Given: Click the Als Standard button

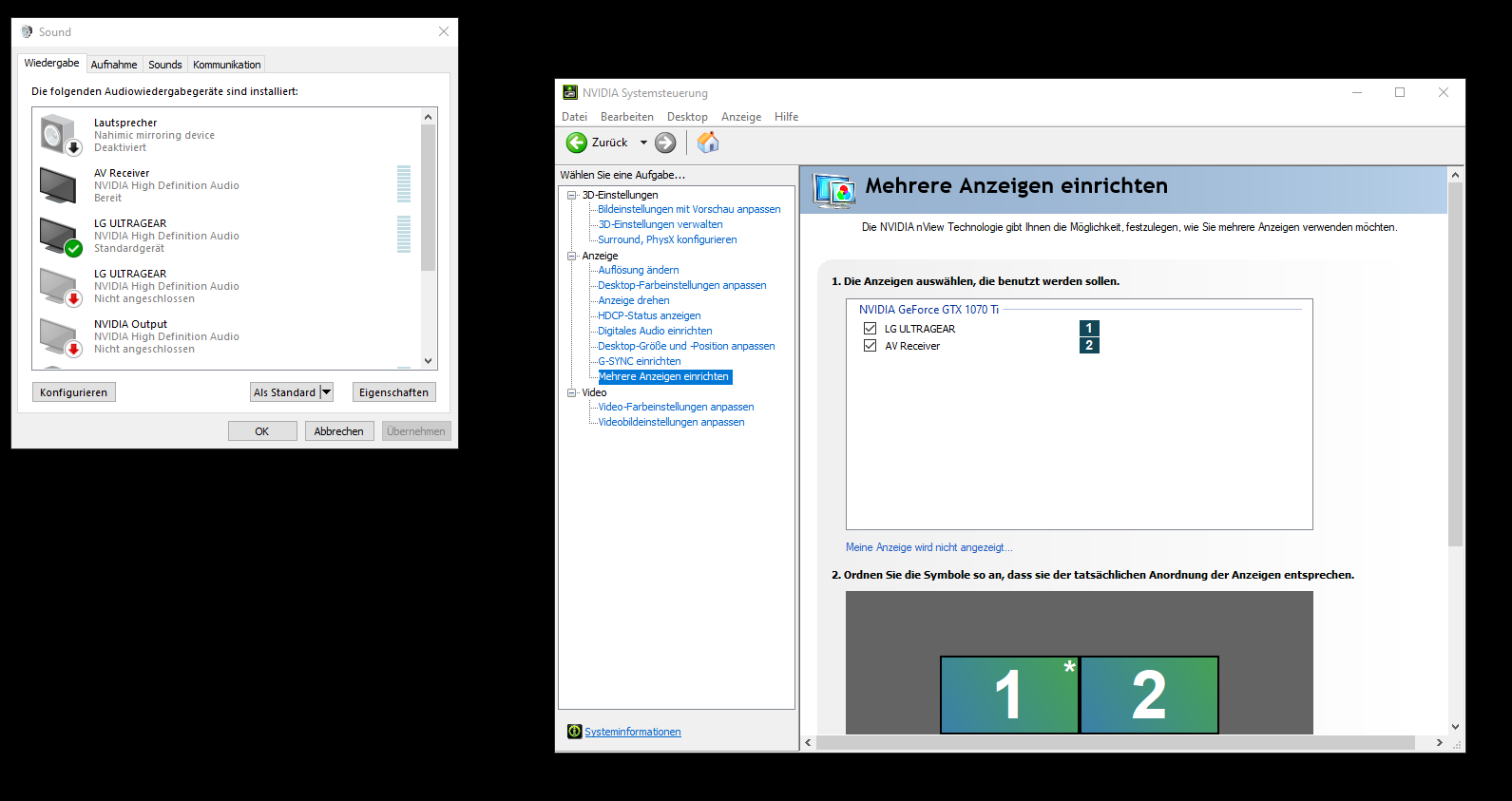Looking at the screenshot, I should click(285, 391).
